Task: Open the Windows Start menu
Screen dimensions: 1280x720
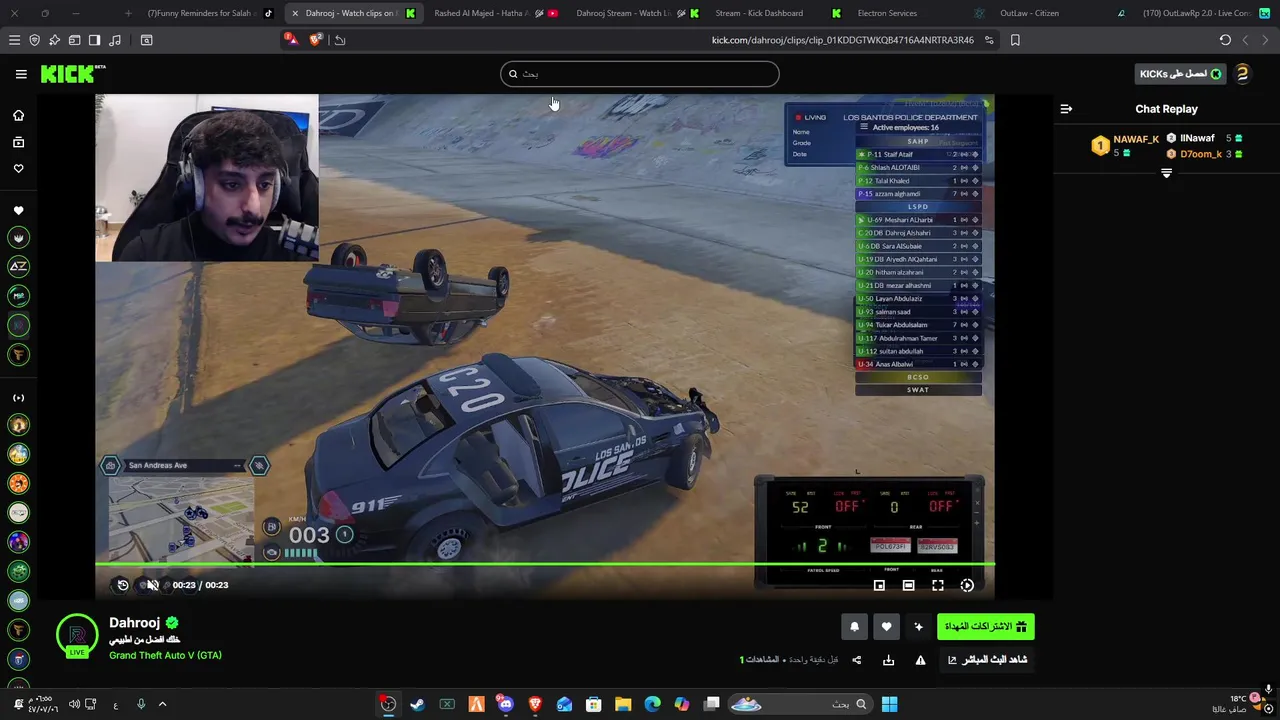Action: tap(889, 704)
